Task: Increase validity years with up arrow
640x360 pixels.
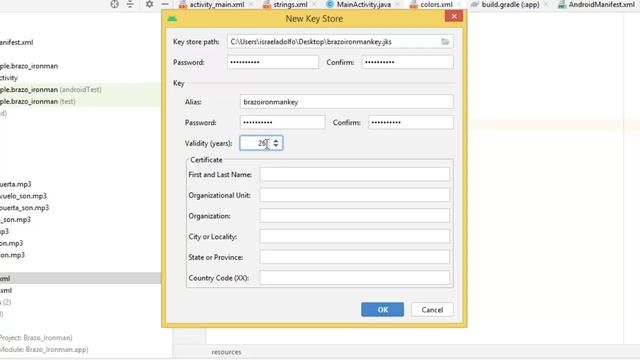Action: tap(276, 140)
